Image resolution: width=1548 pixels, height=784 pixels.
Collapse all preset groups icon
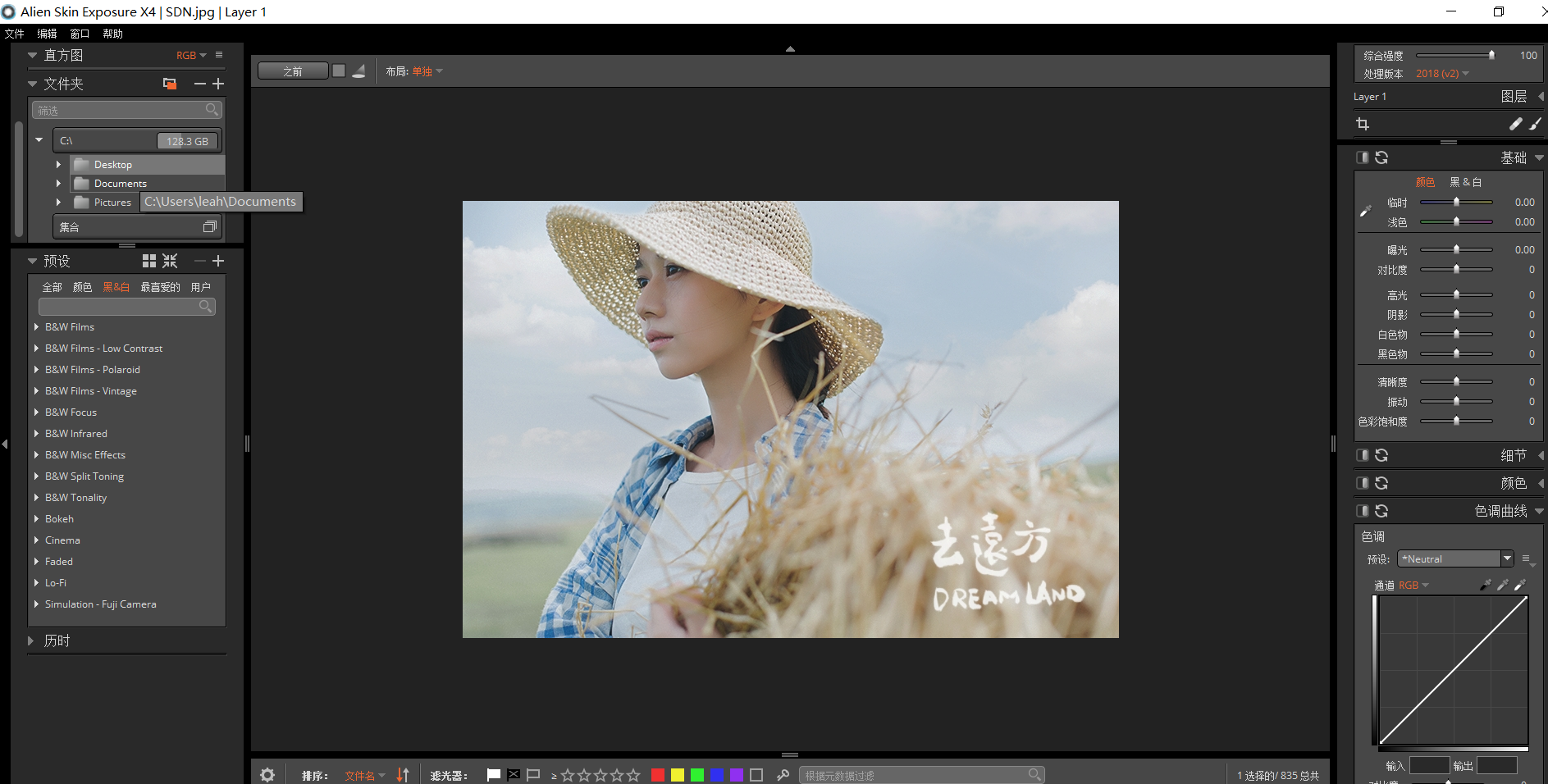pyautogui.click(x=170, y=261)
